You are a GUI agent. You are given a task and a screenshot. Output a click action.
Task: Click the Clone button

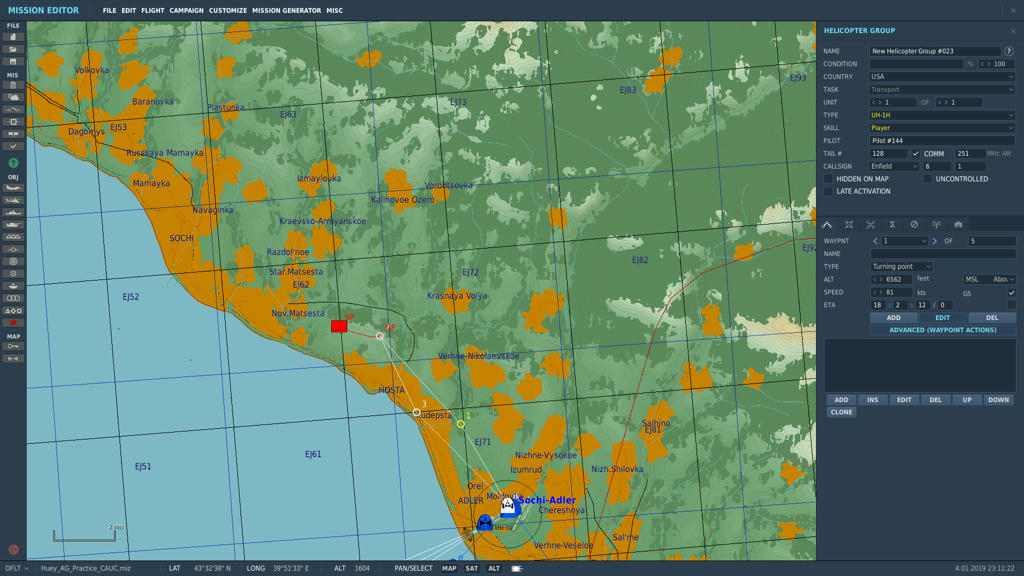pyautogui.click(x=841, y=412)
